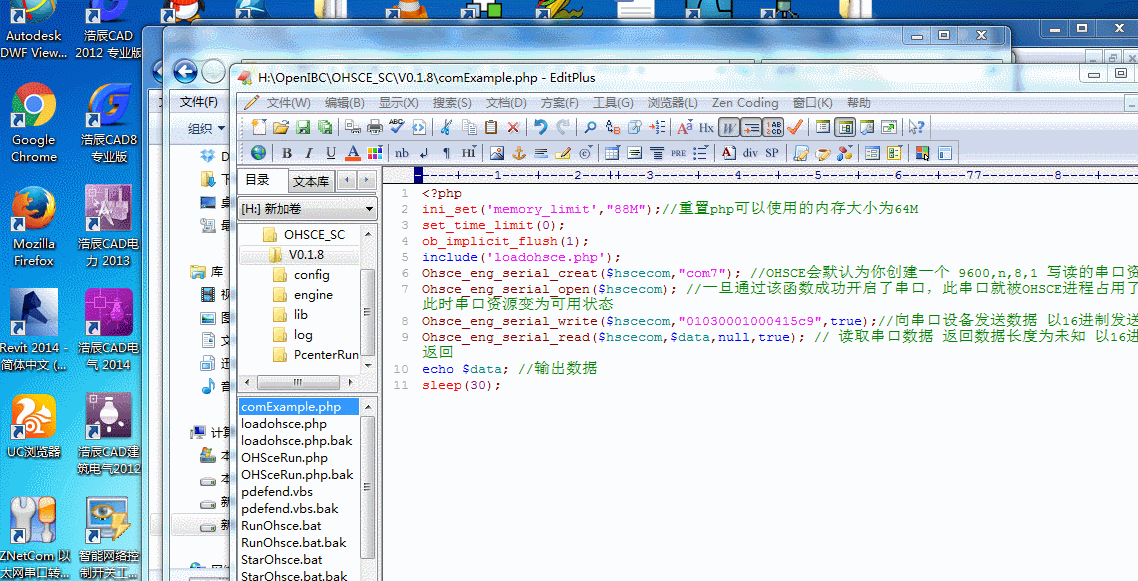Click the insert image icon

click(x=496, y=153)
